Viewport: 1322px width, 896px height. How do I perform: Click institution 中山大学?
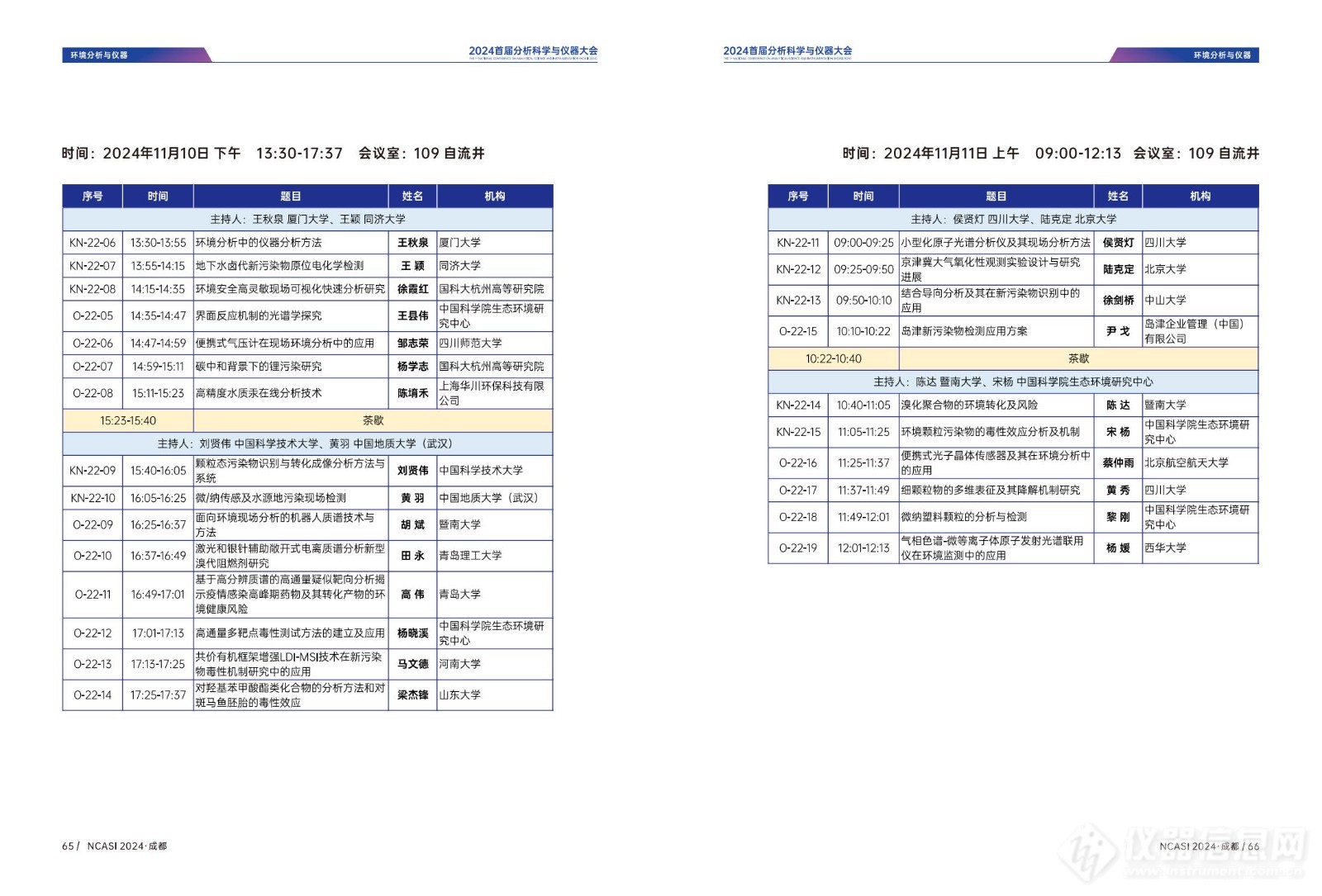pyautogui.click(x=1165, y=301)
